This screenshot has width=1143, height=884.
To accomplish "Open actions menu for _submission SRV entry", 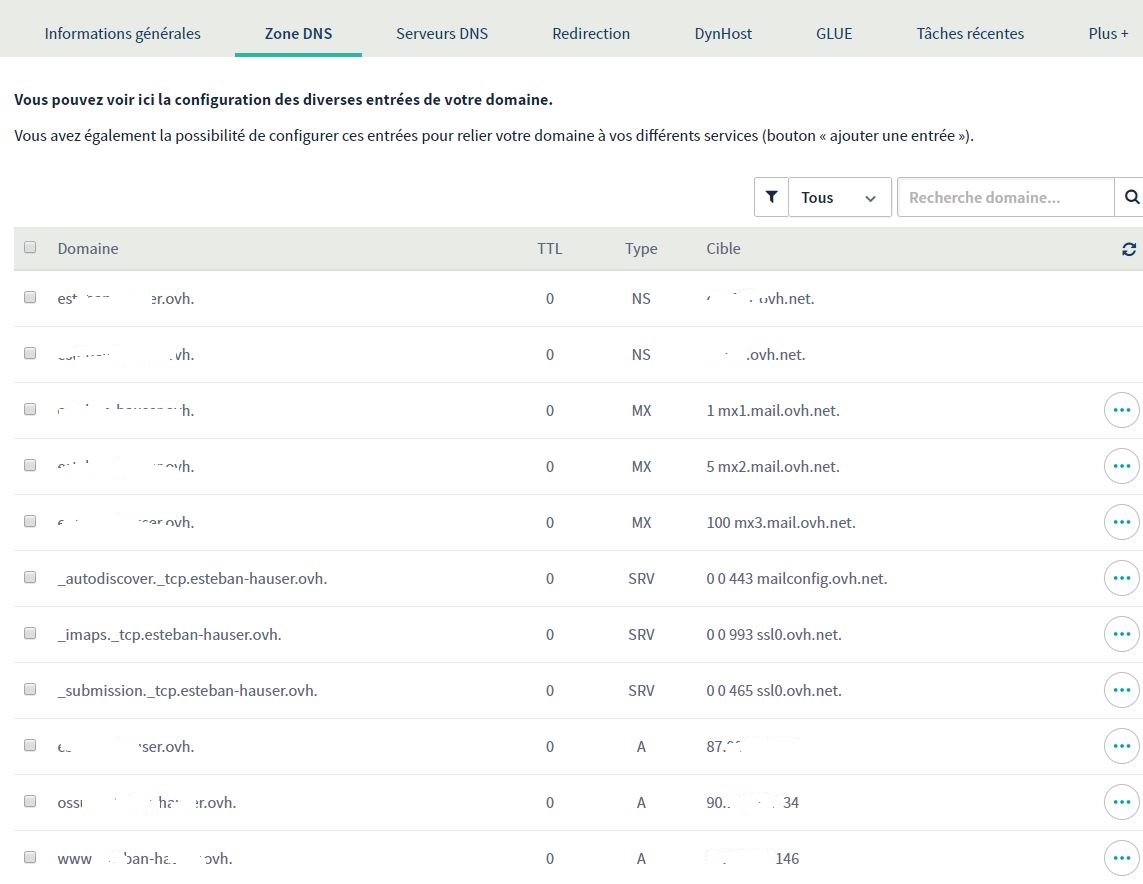I will coord(1121,690).
